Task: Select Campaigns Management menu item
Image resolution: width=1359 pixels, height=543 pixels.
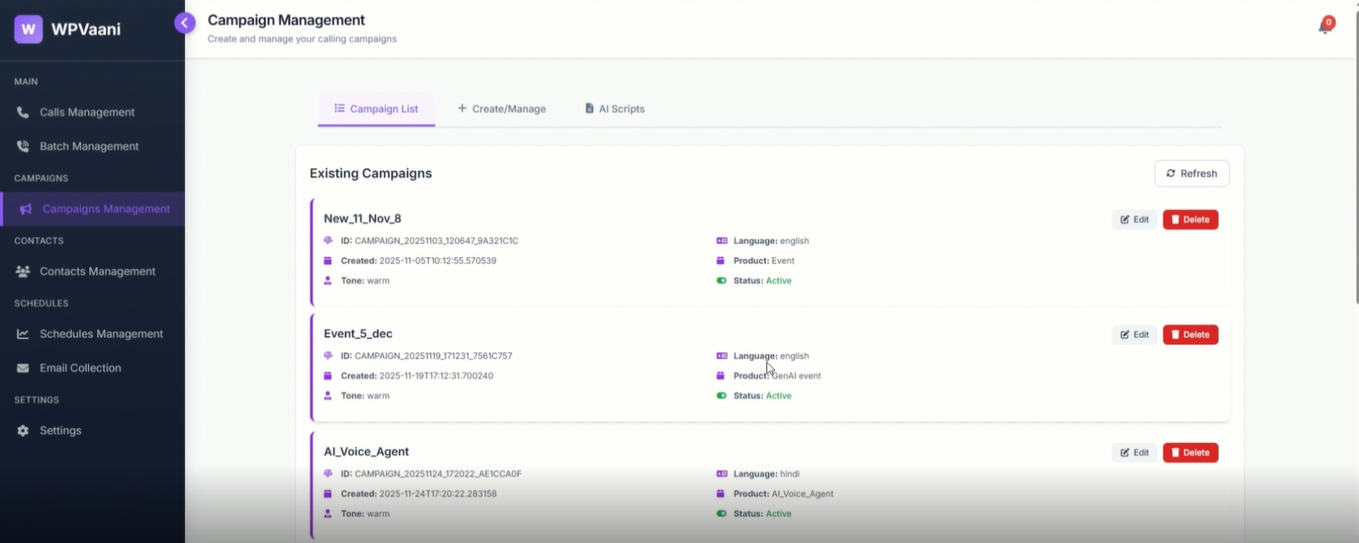Action: pos(92,209)
